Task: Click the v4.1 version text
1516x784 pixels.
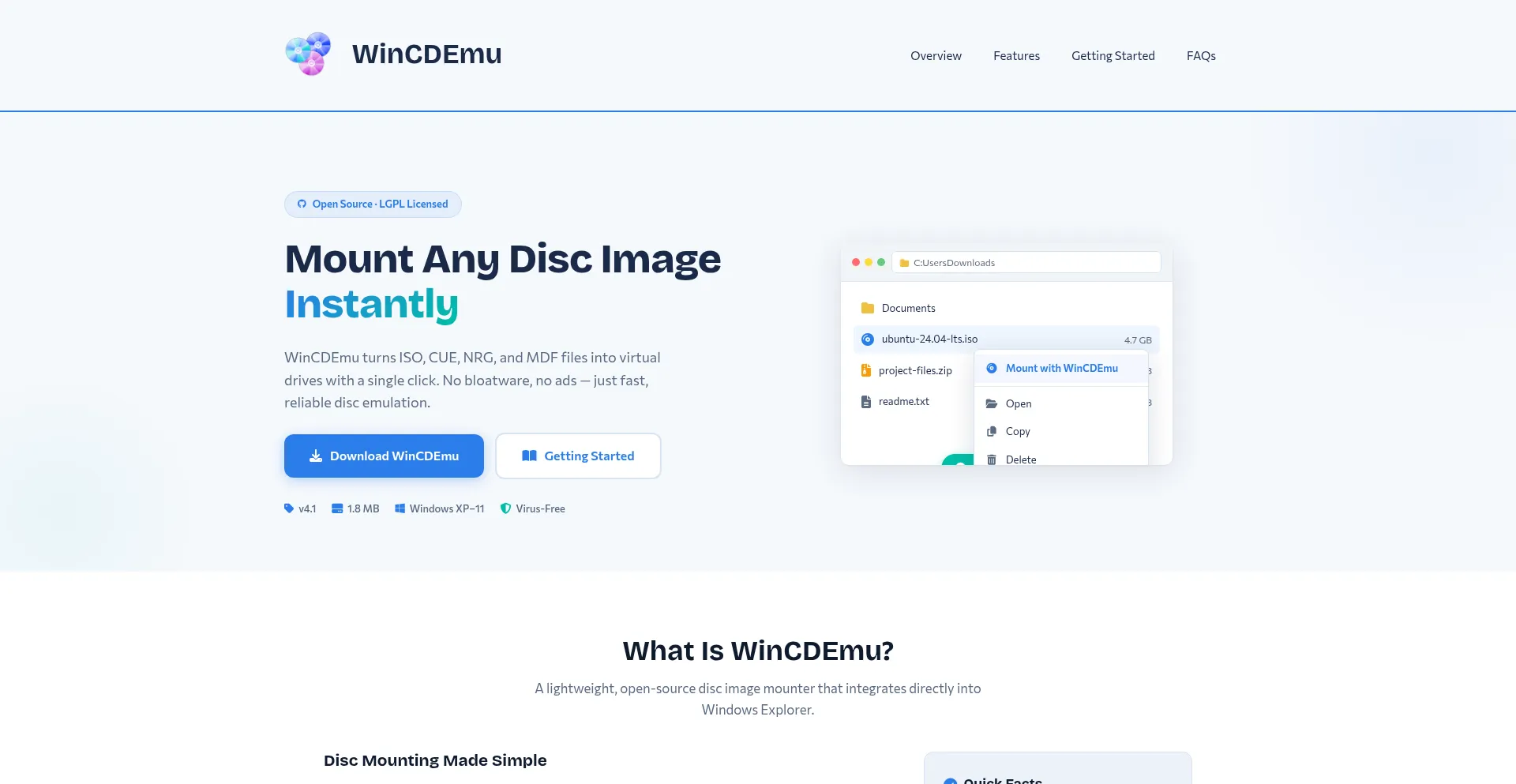Action: (x=307, y=509)
